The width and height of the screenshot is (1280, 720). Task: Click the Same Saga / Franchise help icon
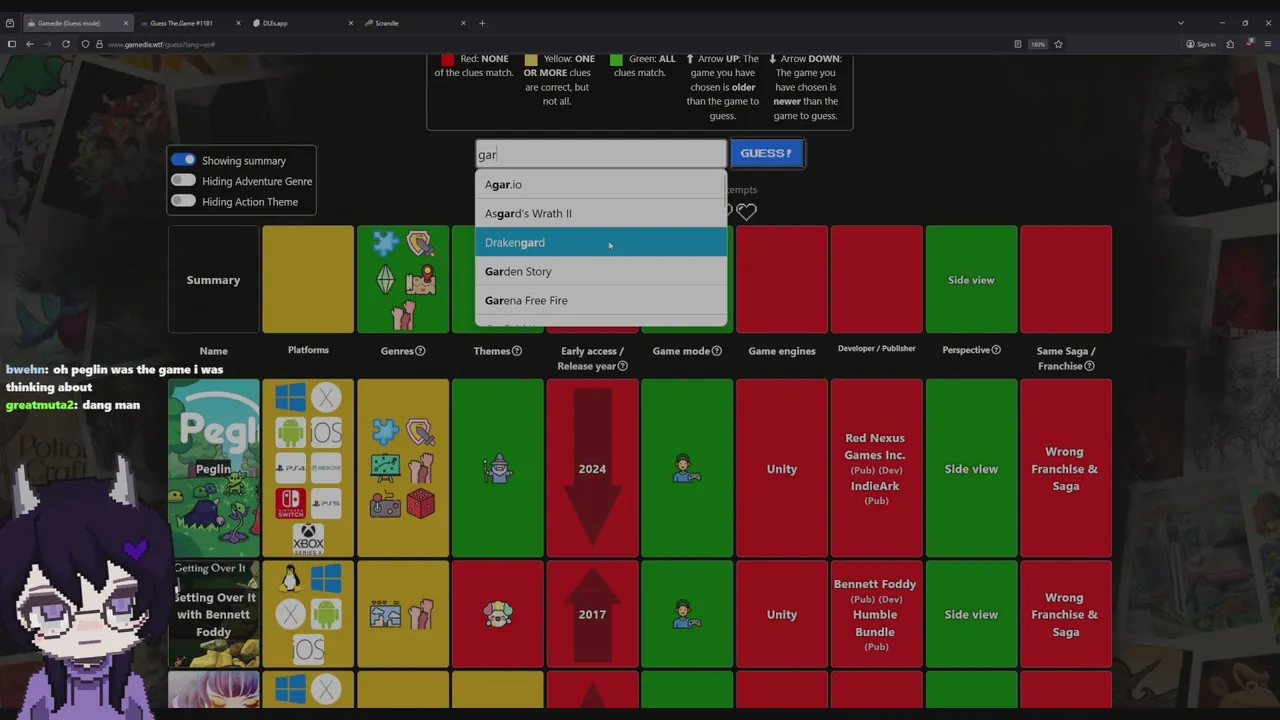coord(1089,366)
